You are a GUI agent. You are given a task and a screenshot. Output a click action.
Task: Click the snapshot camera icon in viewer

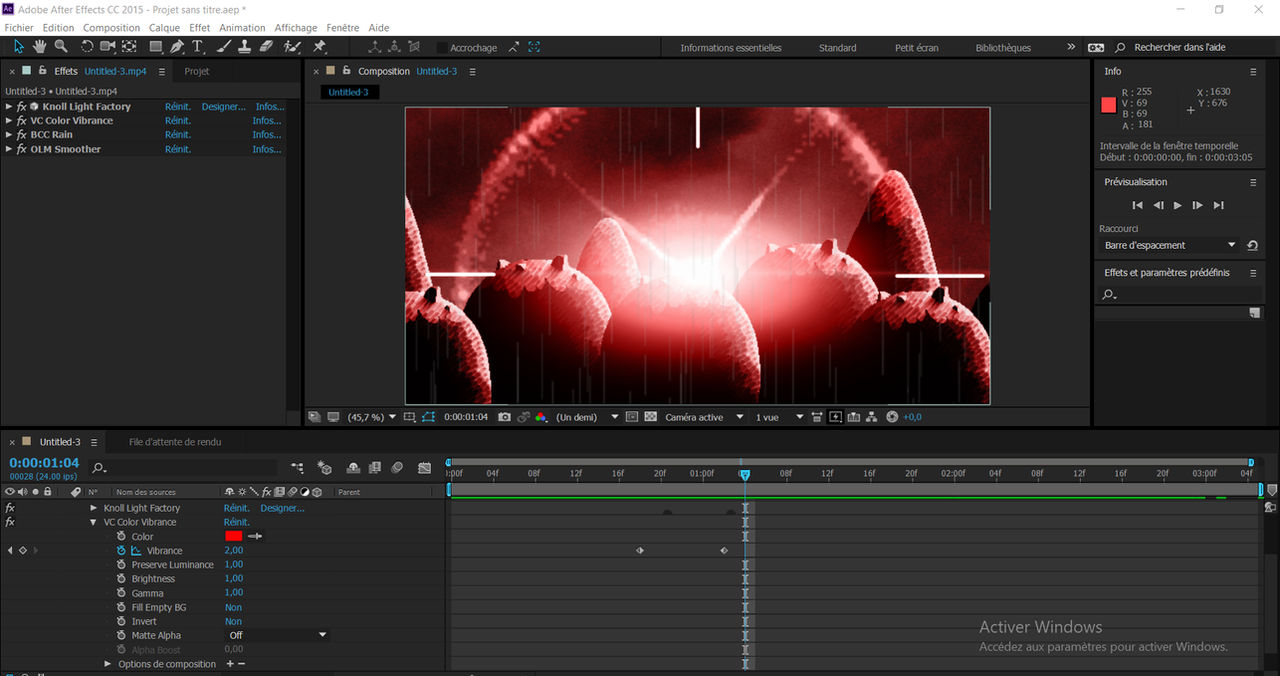tap(505, 417)
